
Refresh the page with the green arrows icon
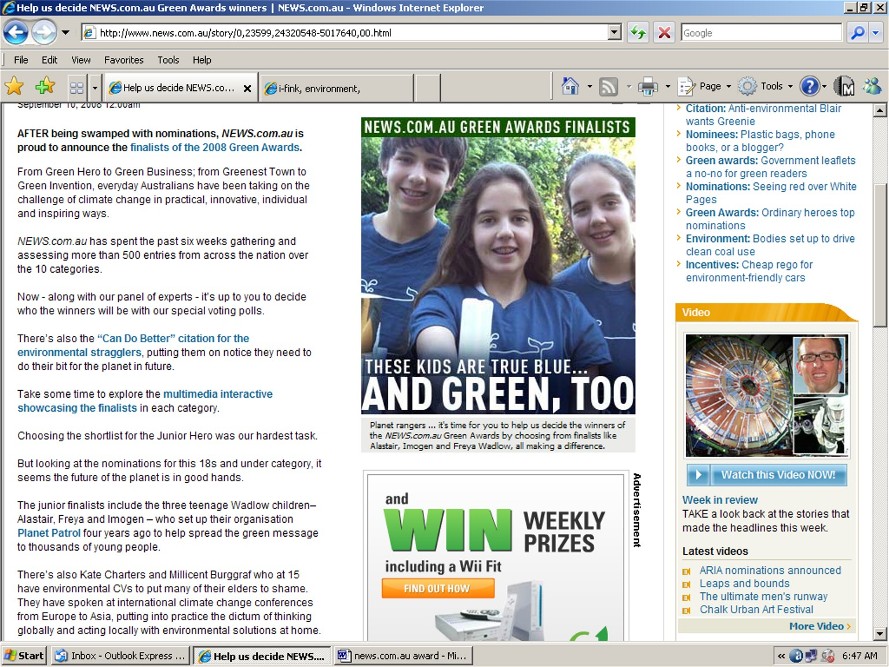[x=638, y=33]
